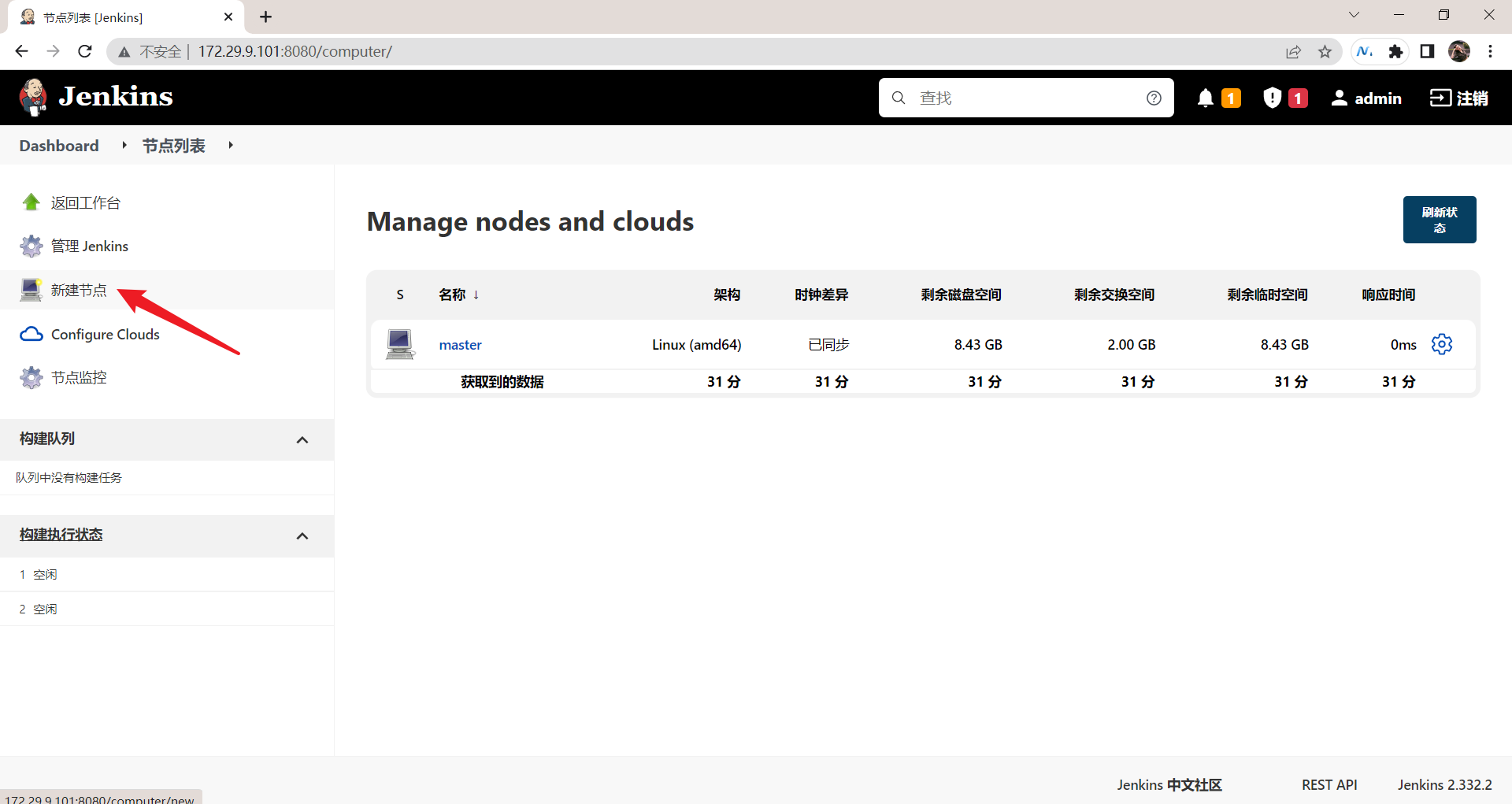
Task: Expand the dropdown arrow after 节点列表 breadcrumb
Action: pyautogui.click(x=231, y=145)
